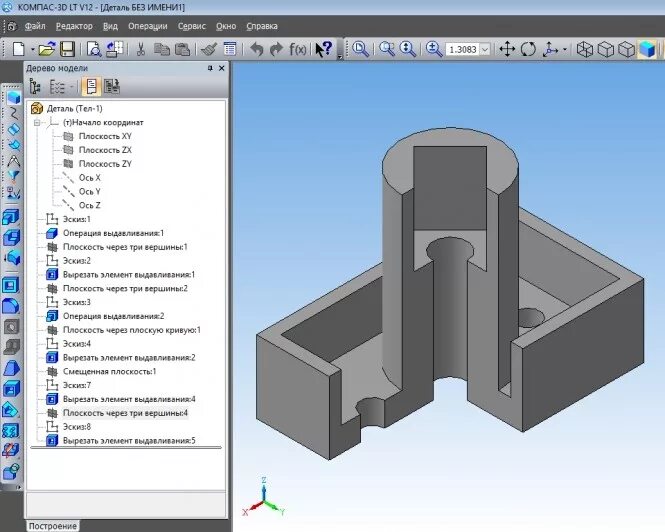
Task: Close the Дерево модели panel
Action: [x=221, y=68]
